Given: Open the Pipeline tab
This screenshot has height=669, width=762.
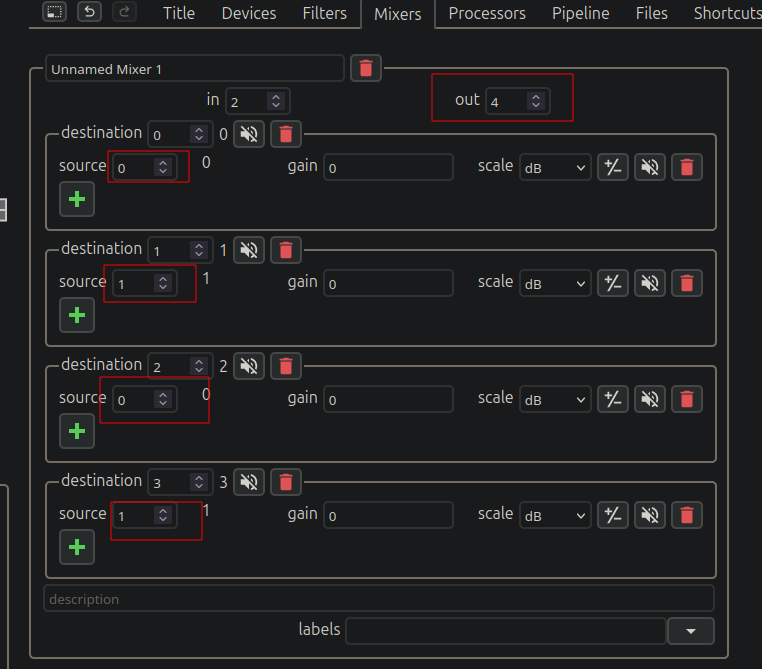Looking at the screenshot, I should tap(580, 13).
